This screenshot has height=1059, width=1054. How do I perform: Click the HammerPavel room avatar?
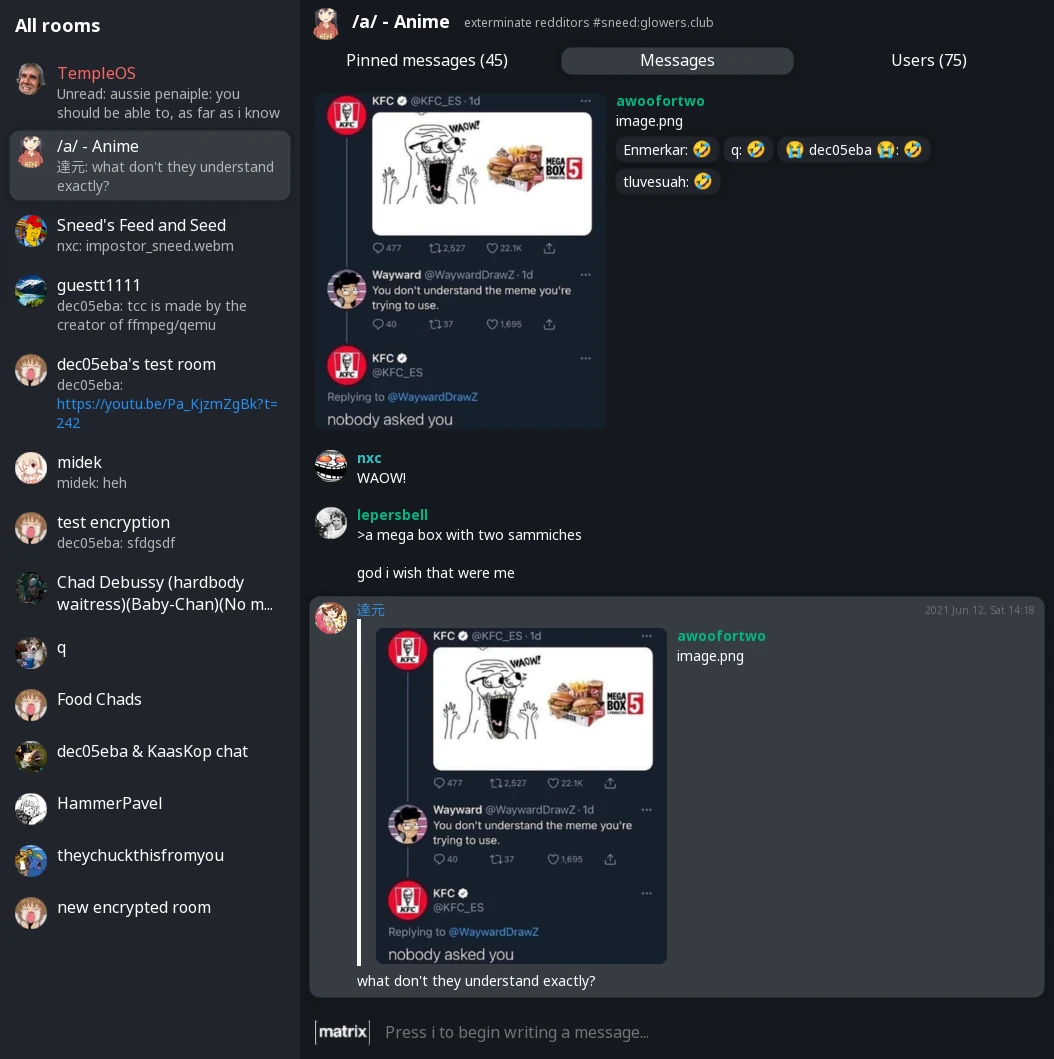(x=31, y=808)
